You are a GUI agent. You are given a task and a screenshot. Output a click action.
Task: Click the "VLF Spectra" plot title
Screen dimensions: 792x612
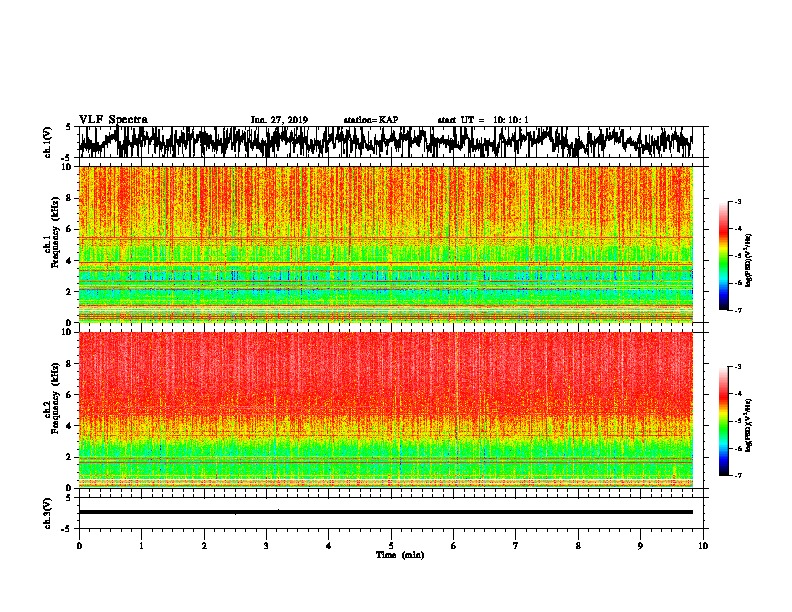tap(113, 120)
